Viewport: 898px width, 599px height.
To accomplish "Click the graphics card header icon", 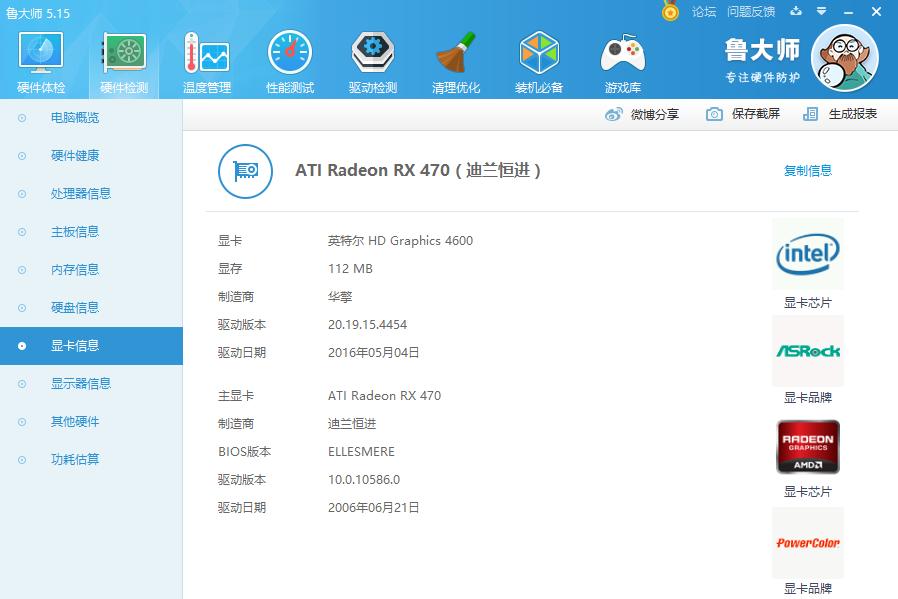I will tap(245, 171).
